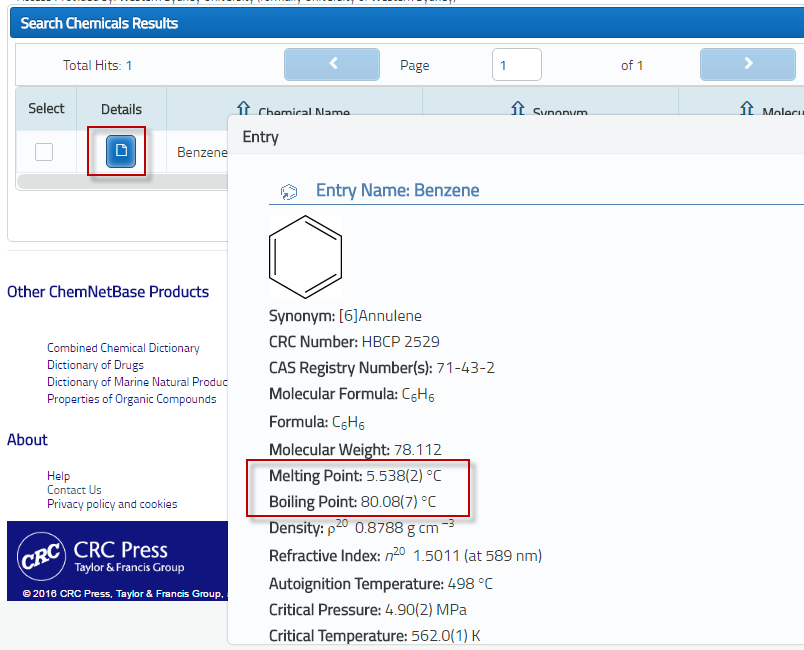Go to next results page arrow
Viewport: 804px width, 650px height.
(748, 65)
